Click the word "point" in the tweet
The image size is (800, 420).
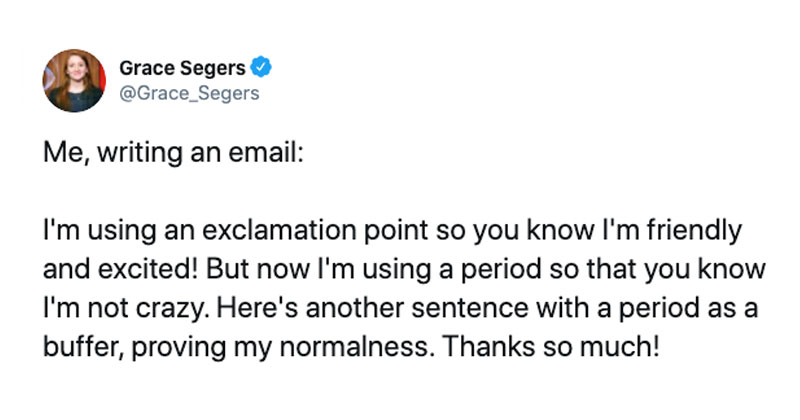pyautogui.click(x=396, y=232)
